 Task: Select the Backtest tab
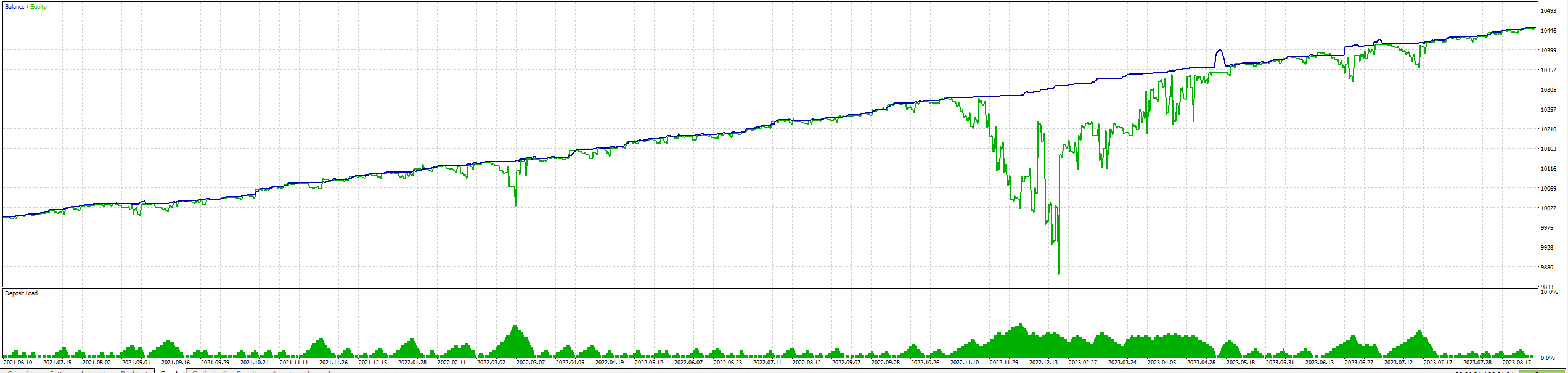coord(133,371)
